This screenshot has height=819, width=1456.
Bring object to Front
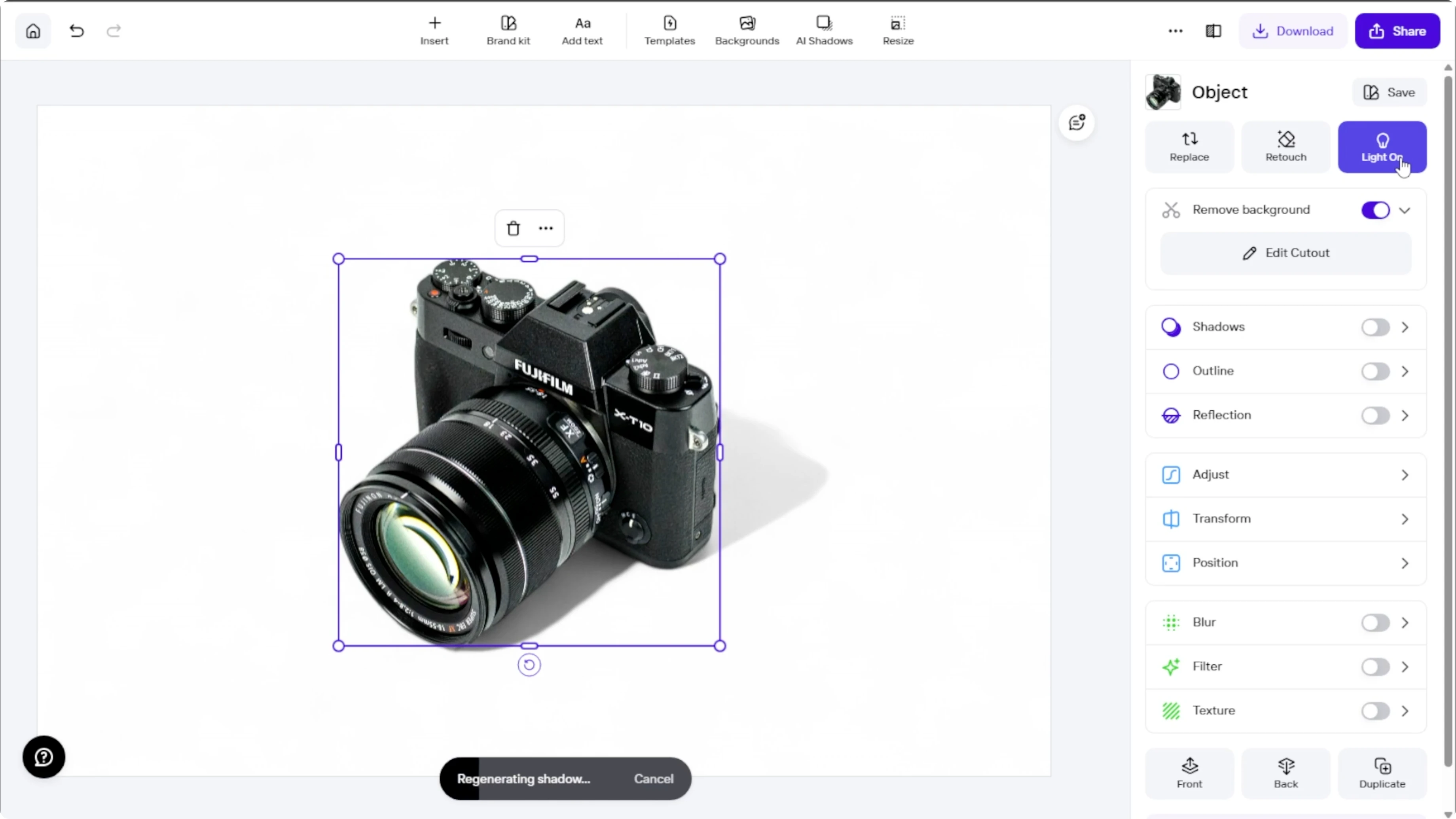(x=1189, y=773)
